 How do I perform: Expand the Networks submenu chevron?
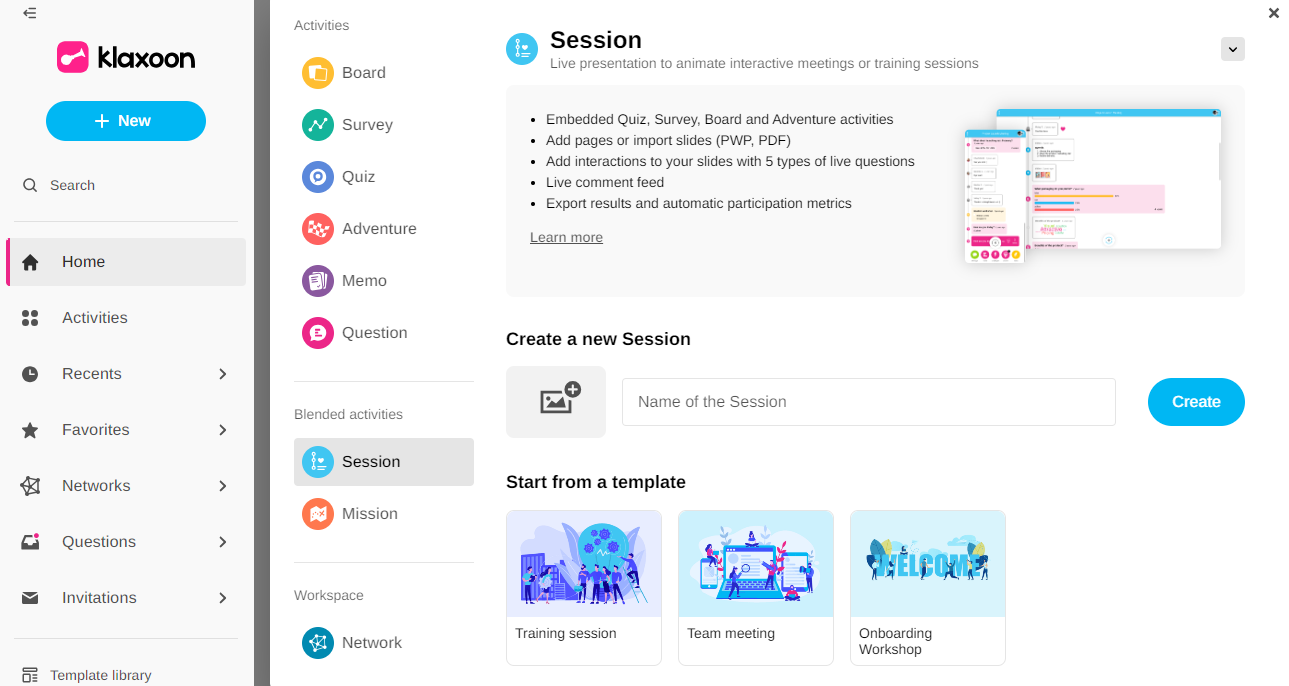point(223,486)
